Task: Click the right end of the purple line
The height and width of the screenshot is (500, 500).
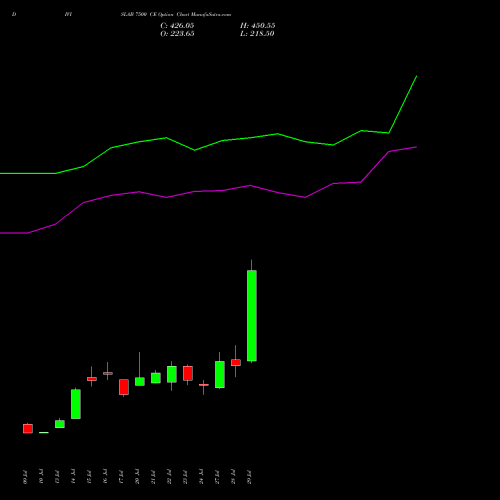Action: pos(416,147)
